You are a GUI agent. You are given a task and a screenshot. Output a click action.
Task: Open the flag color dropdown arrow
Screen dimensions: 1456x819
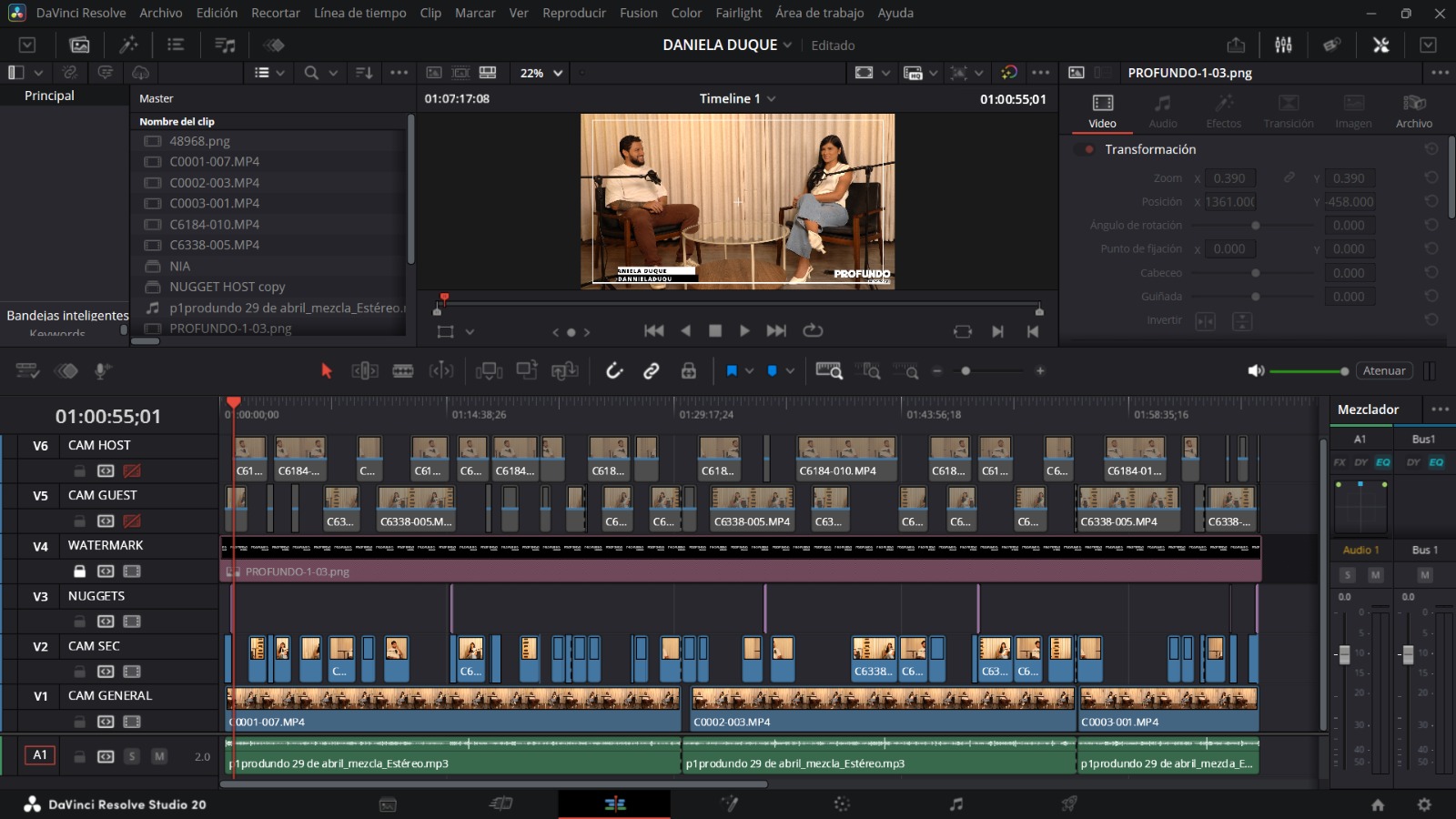tap(750, 370)
